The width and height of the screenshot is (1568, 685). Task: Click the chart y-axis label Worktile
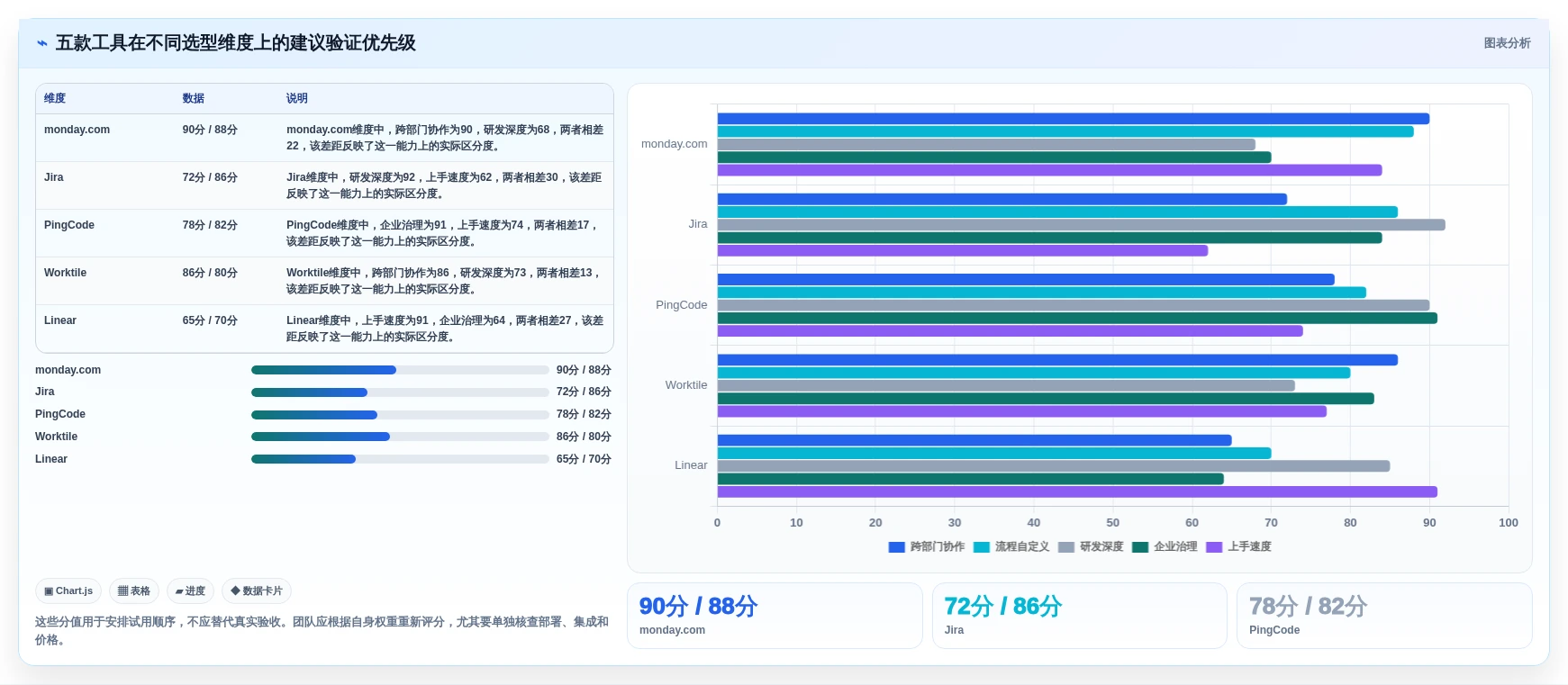coord(686,385)
